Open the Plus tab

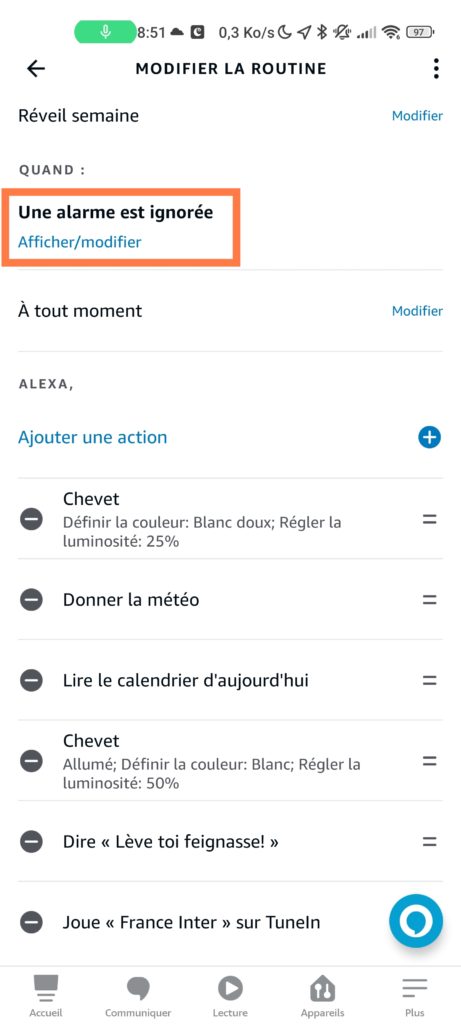pos(415,995)
